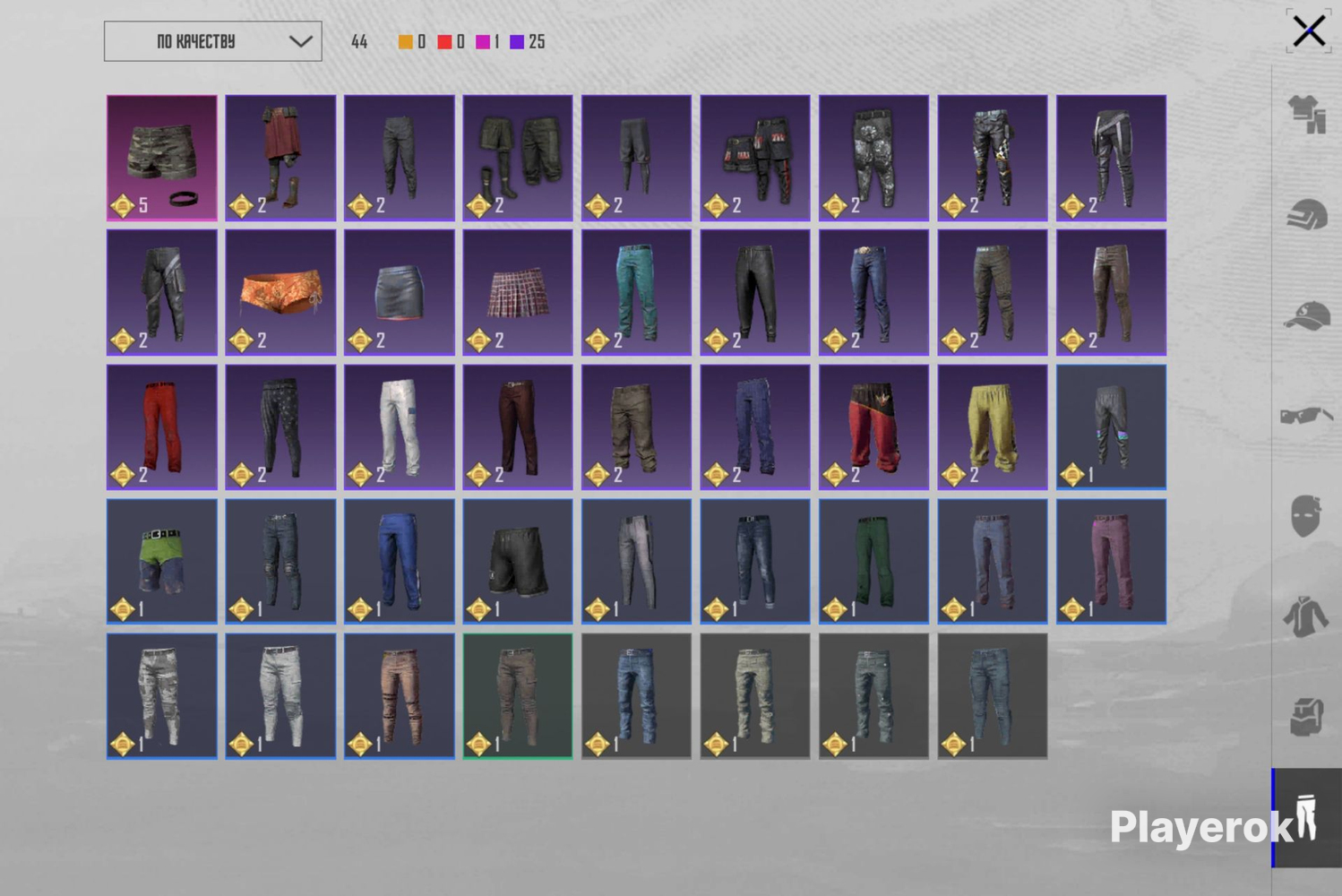The width and height of the screenshot is (1342, 896).
Task: Select the black shorts with red stripes
Action: pyautogui.click(x=755, y=158)
